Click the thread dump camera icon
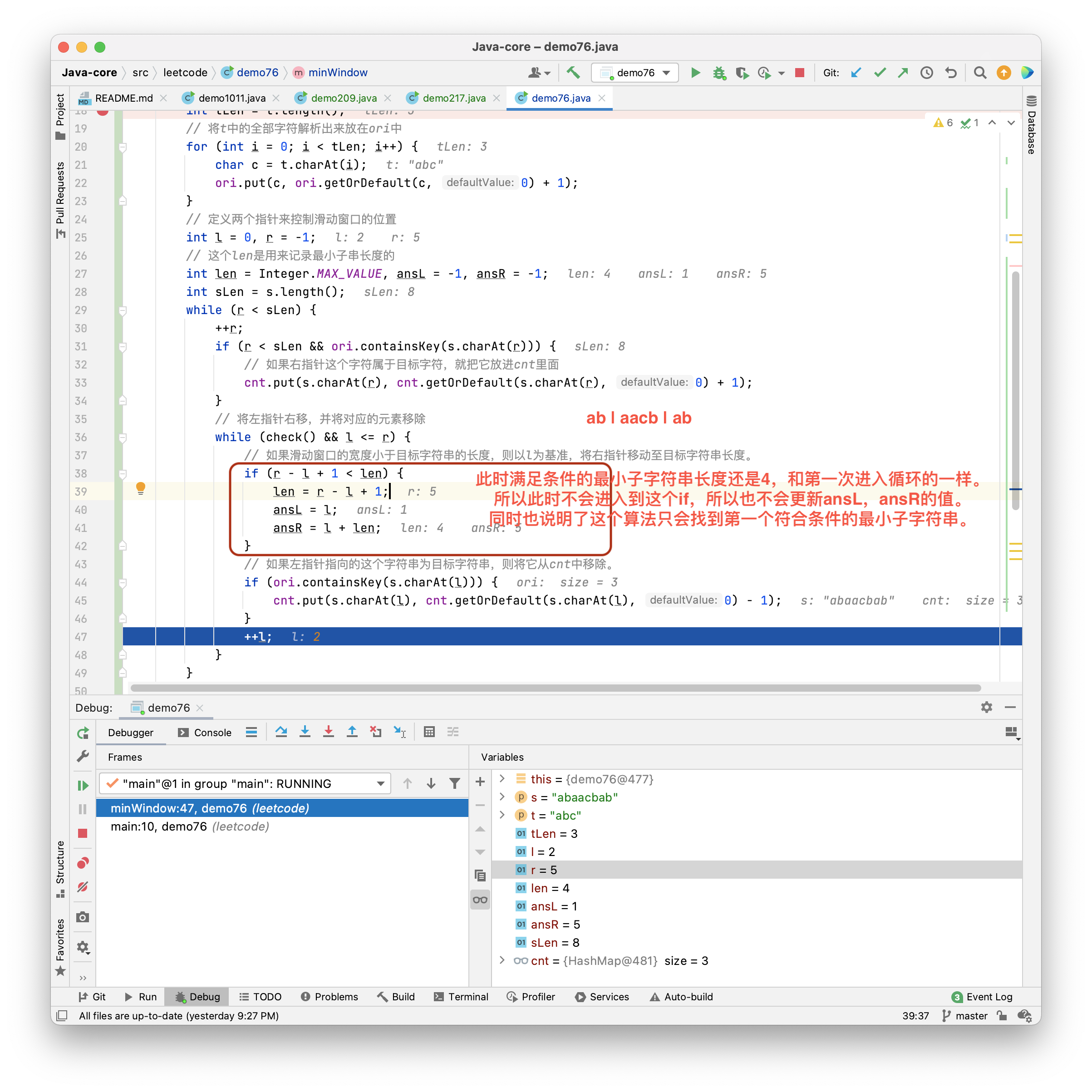The height and width of the screenshot is (1092, 1092). tap(83, 916)
